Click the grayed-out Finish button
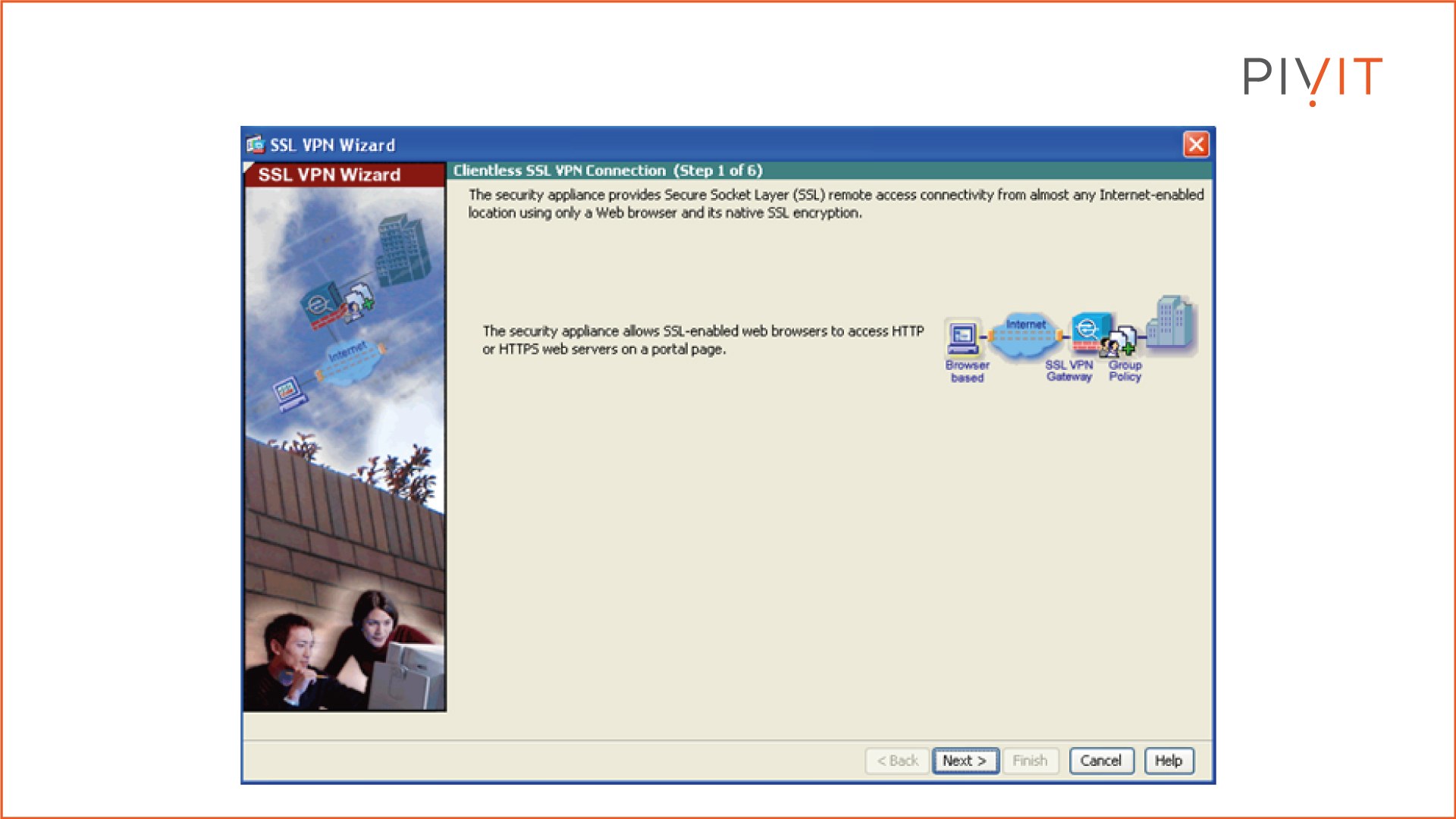The width and height of the screenshot is (1456, 819). 1031,761
